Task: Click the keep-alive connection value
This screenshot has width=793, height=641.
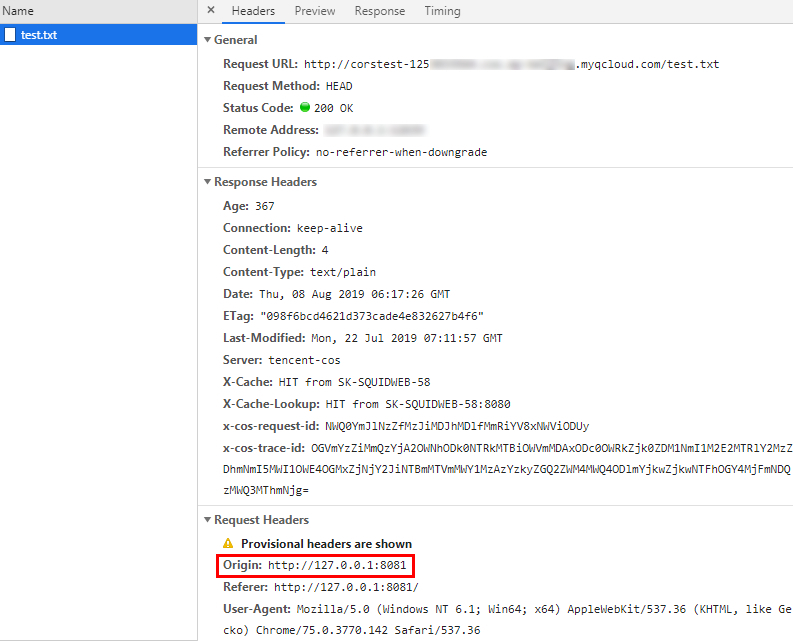Action: click(x=330, y=228)
